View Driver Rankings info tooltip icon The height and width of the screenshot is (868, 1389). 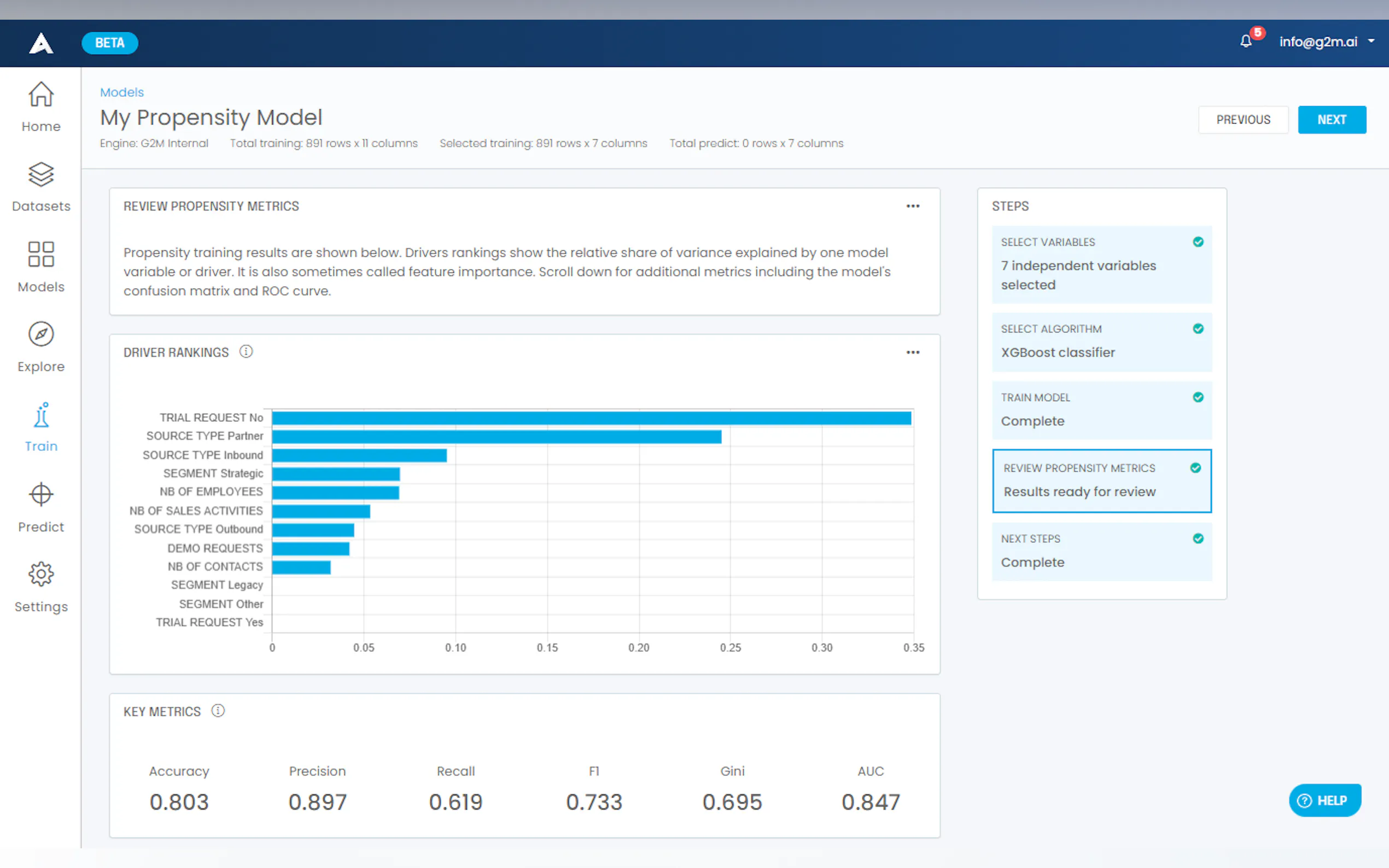[246, 351]
